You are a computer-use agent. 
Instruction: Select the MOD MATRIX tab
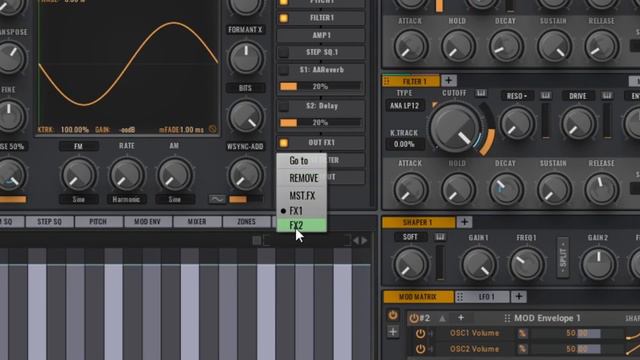point(418,297)
